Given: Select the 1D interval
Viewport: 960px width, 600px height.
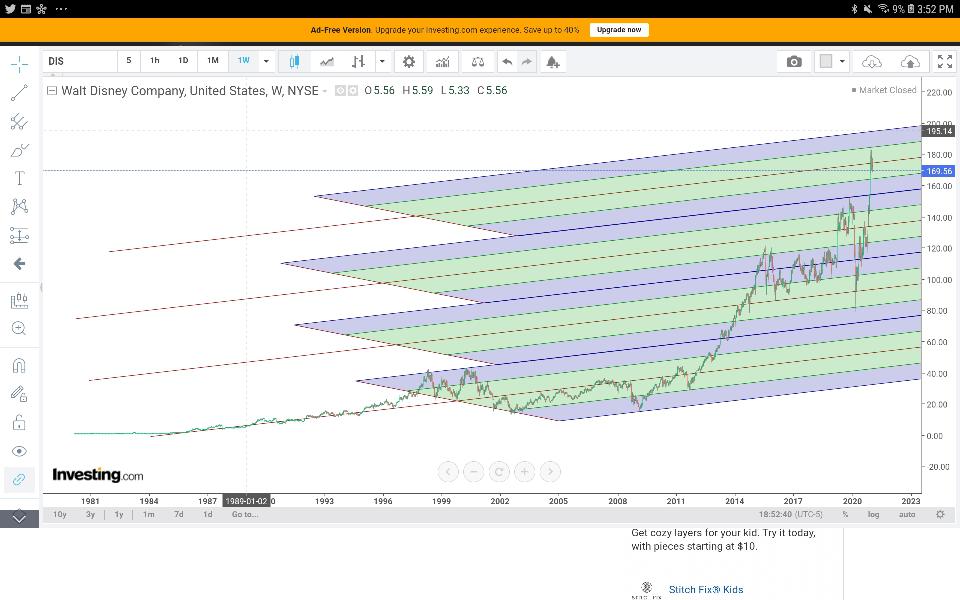Looking at the screenshot, I should [x=182, y=61].
